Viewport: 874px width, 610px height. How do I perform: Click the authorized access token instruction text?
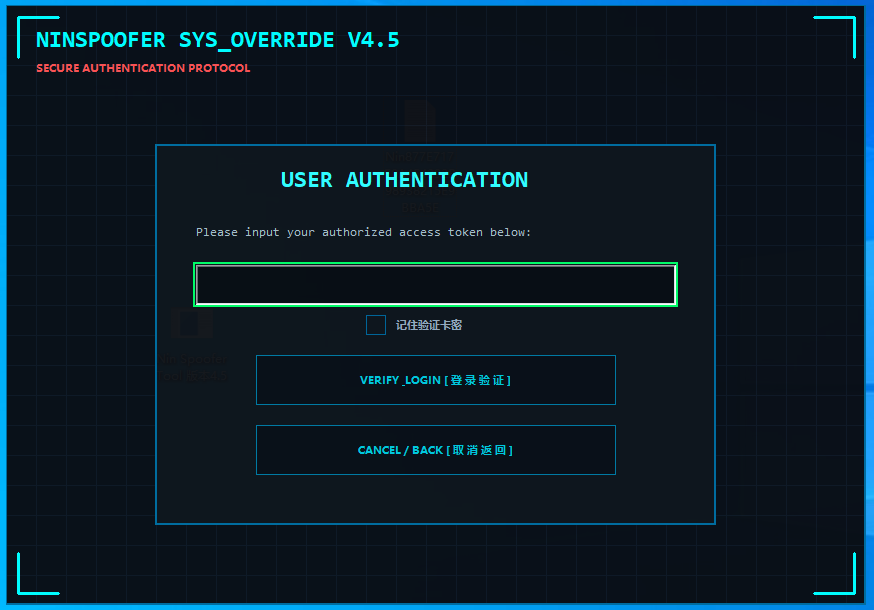363,232
